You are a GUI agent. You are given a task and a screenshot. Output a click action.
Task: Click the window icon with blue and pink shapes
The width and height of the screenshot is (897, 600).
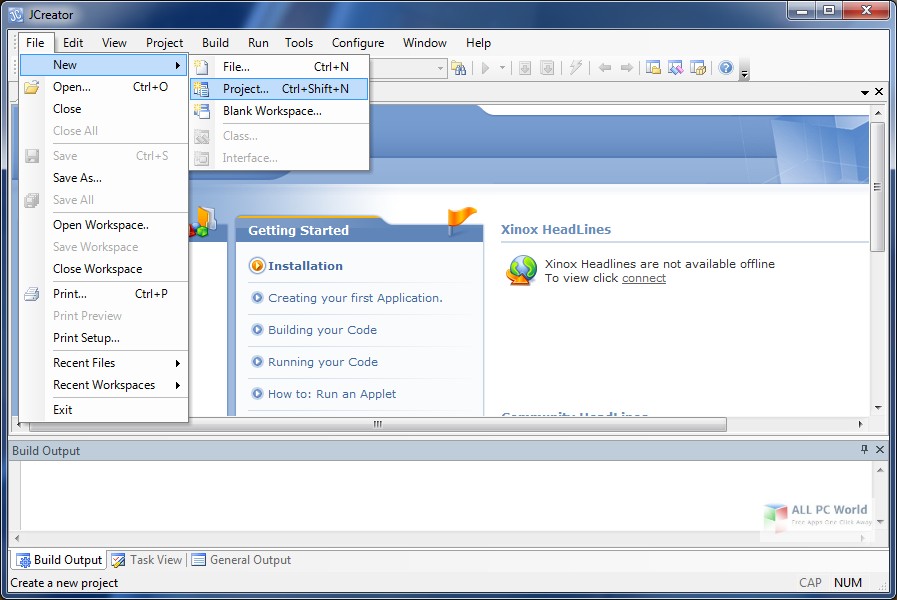676,68
